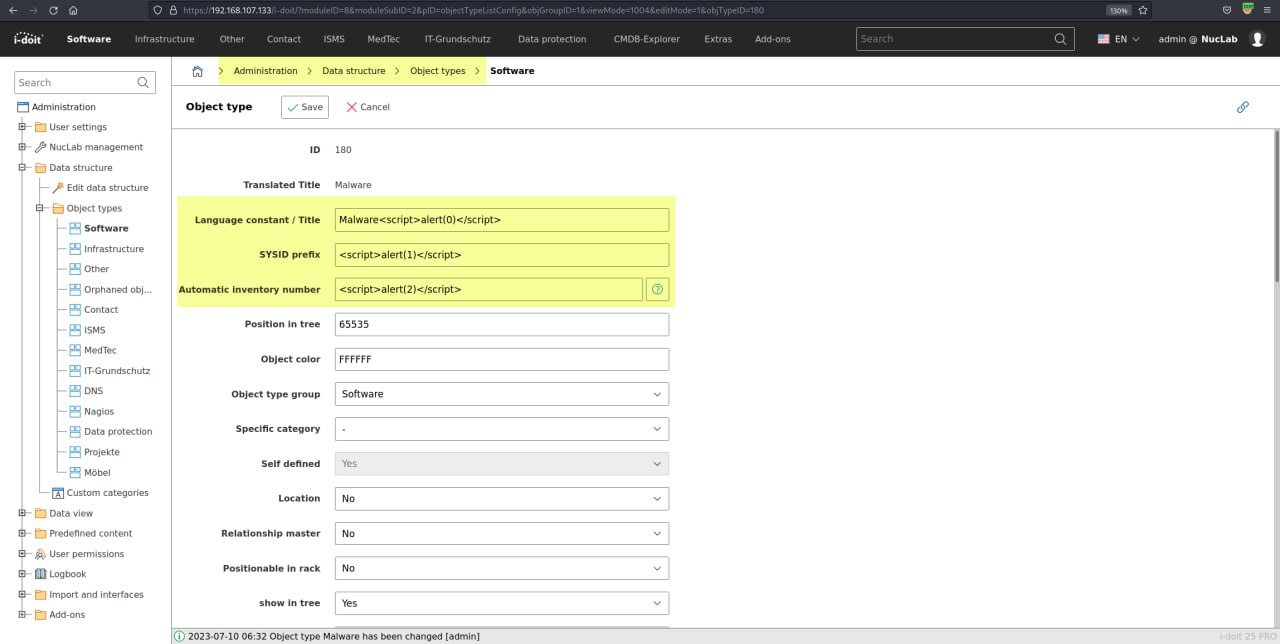Open help for automatic inventory number
The image size is (1280, 644).
[657, 289]
